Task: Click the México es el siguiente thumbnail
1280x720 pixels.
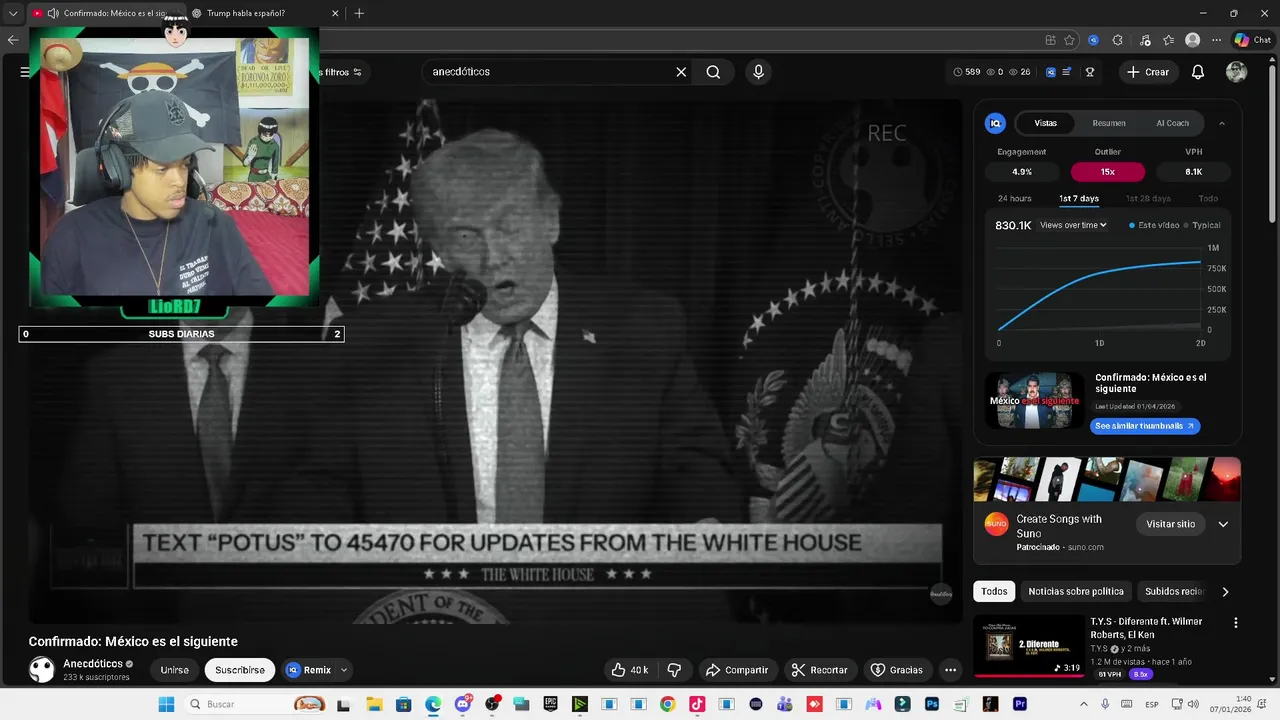Action: 1034,401
